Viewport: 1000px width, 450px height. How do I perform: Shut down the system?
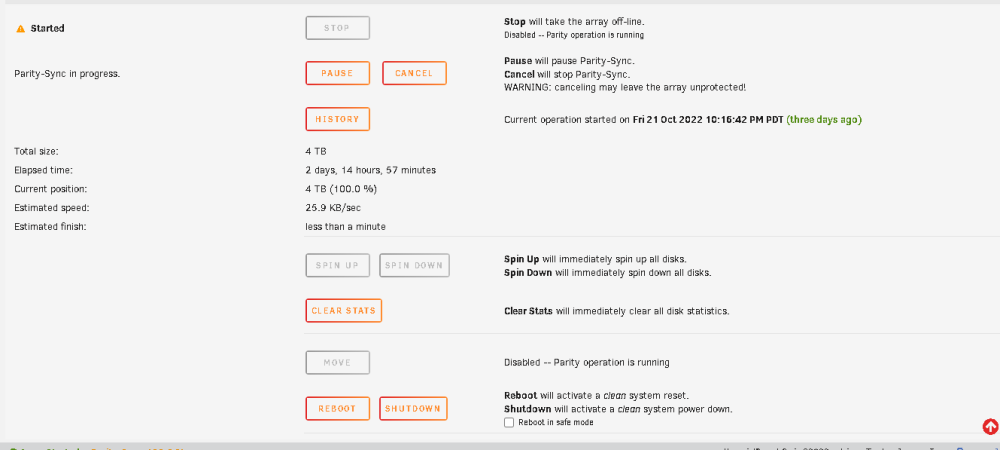coord(413,409)
